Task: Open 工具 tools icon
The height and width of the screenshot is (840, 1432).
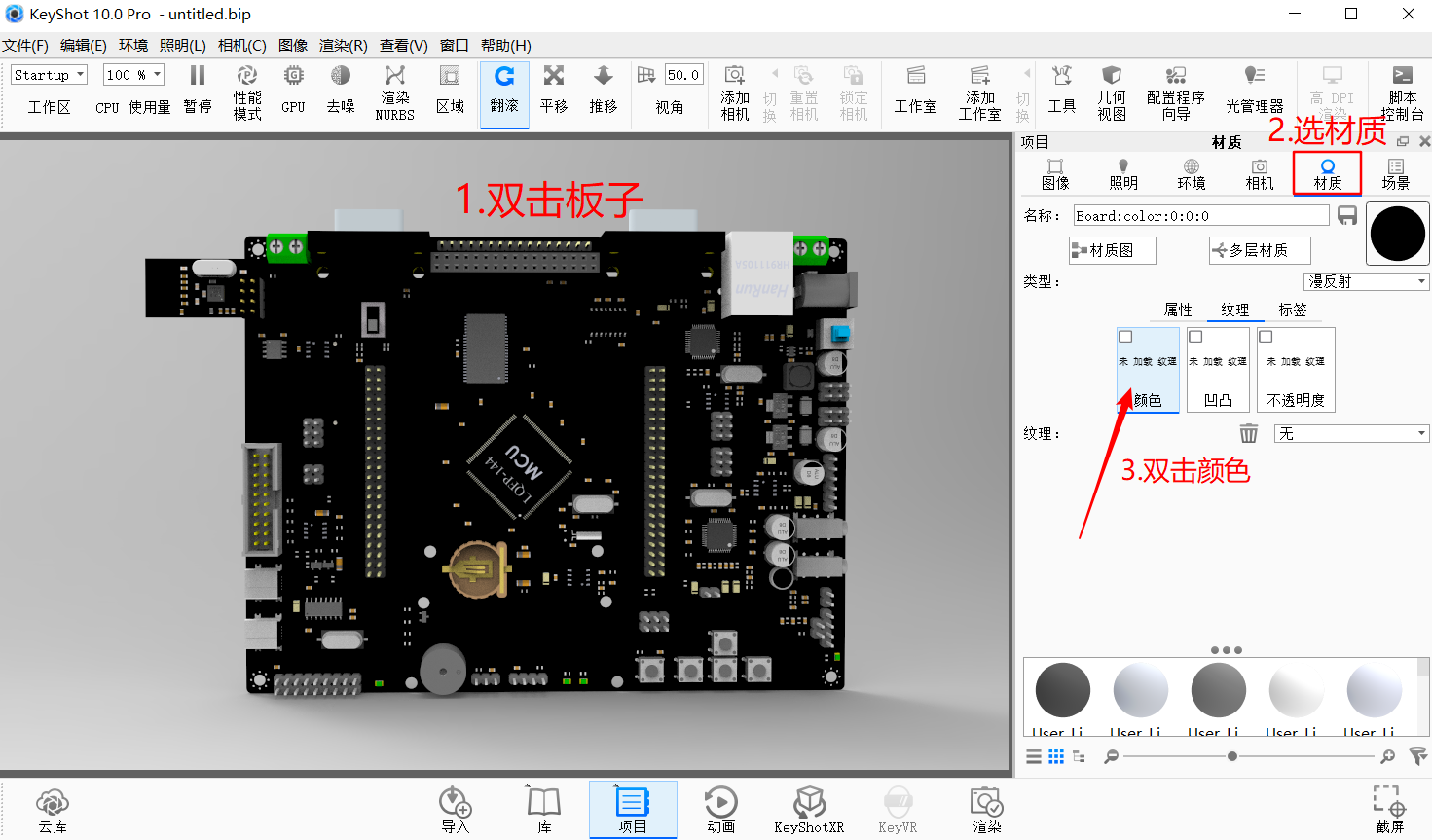Action: 1061,90
